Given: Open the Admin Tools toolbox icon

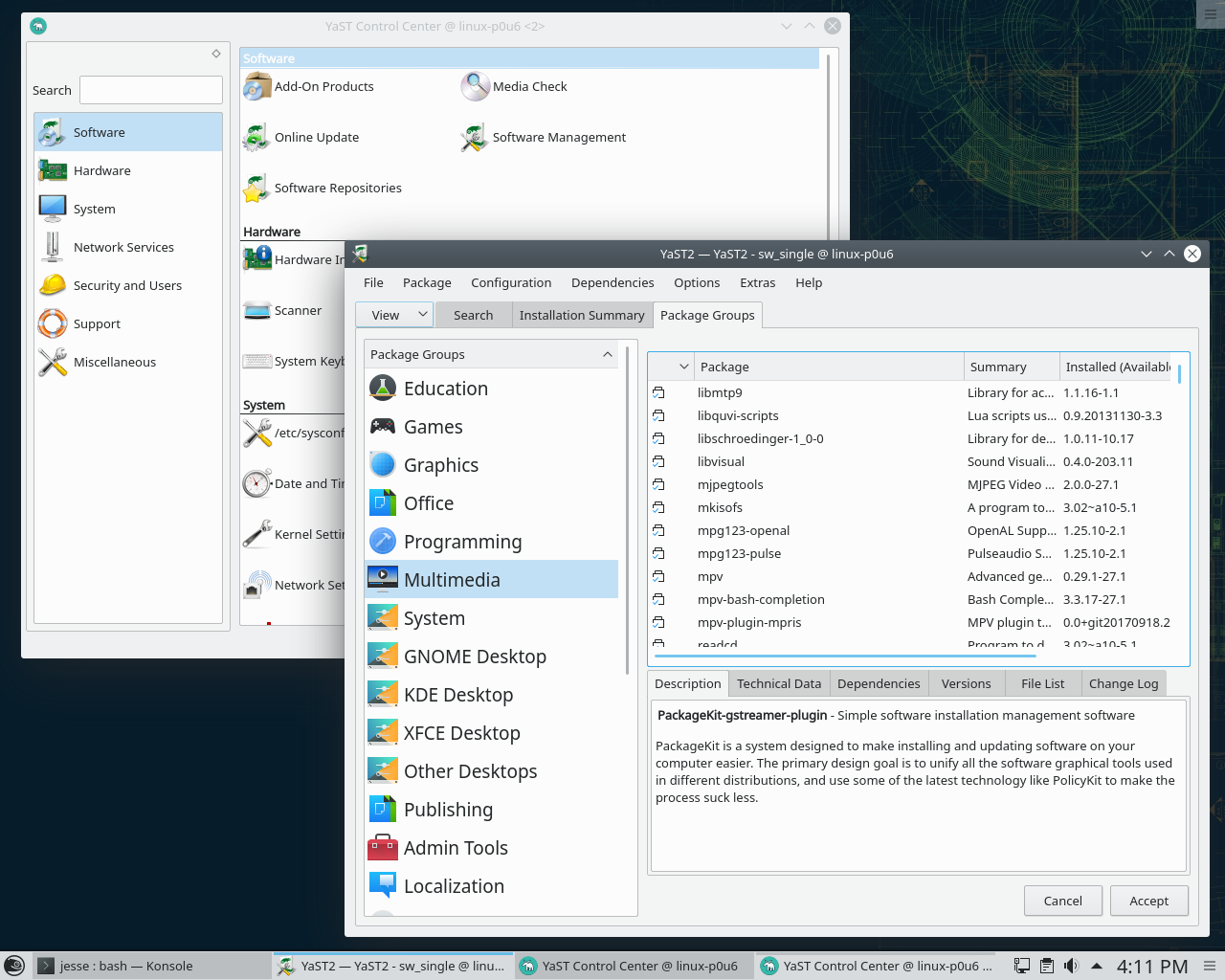Looking at the screenshot, I should [383, 848].
